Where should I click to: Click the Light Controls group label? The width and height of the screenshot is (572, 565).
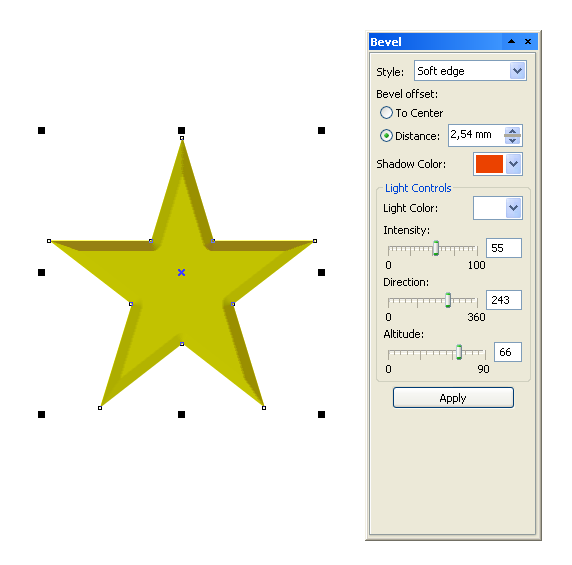tap(418, 188)
